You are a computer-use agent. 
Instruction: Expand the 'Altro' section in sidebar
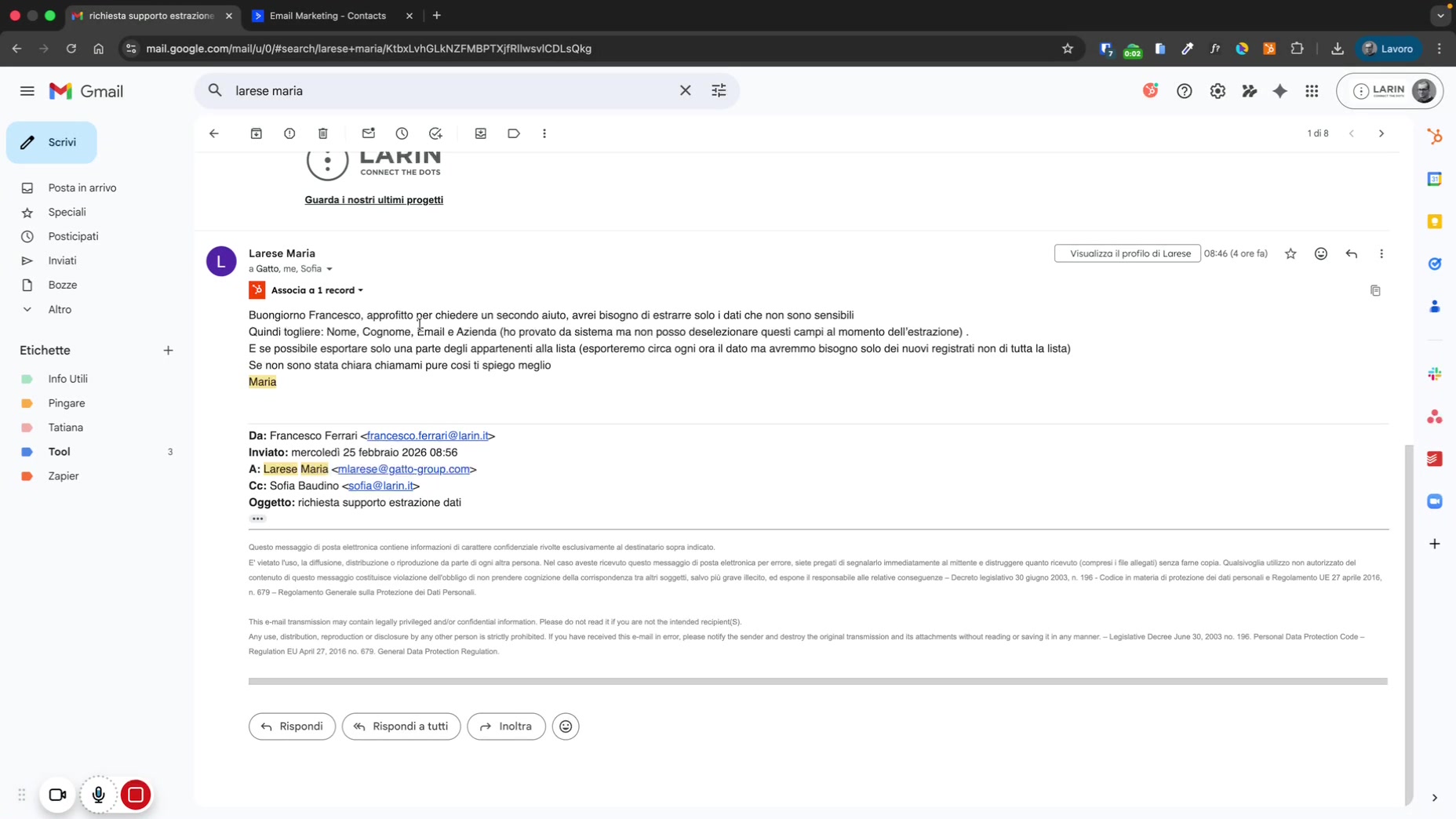coord(60,309)
